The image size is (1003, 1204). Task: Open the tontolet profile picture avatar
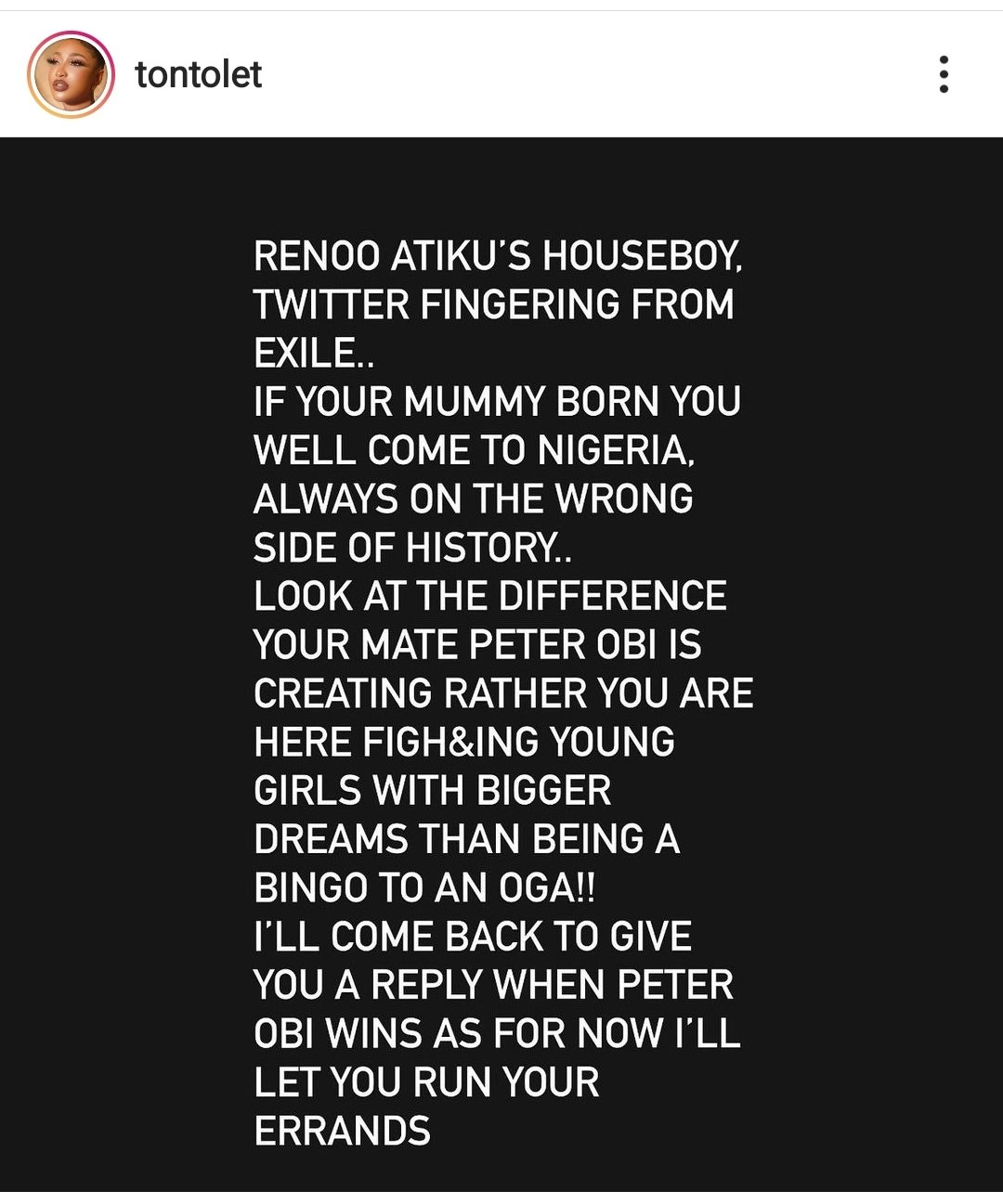tap(72, 73)
